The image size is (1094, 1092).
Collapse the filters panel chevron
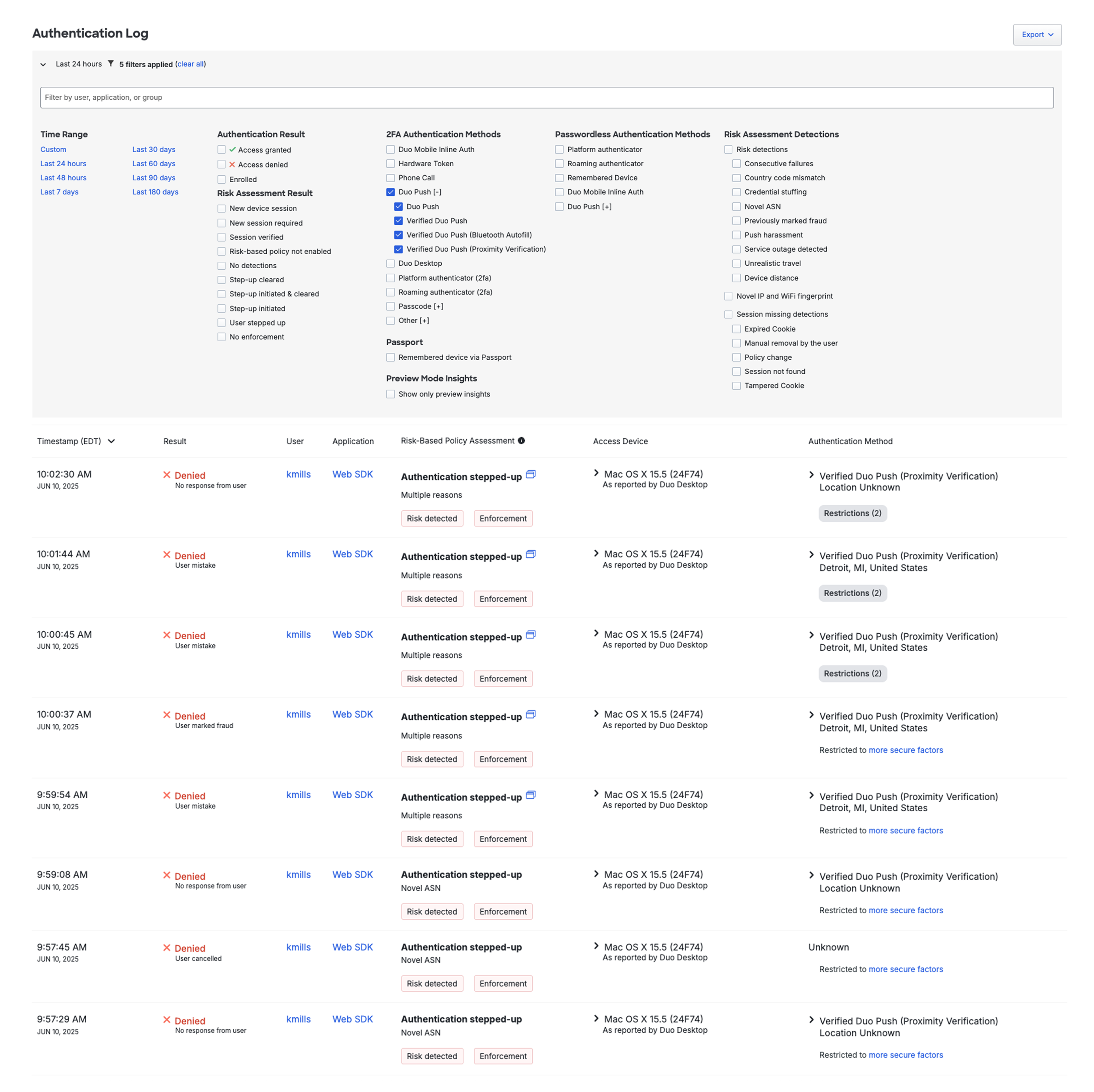(43, 65)
